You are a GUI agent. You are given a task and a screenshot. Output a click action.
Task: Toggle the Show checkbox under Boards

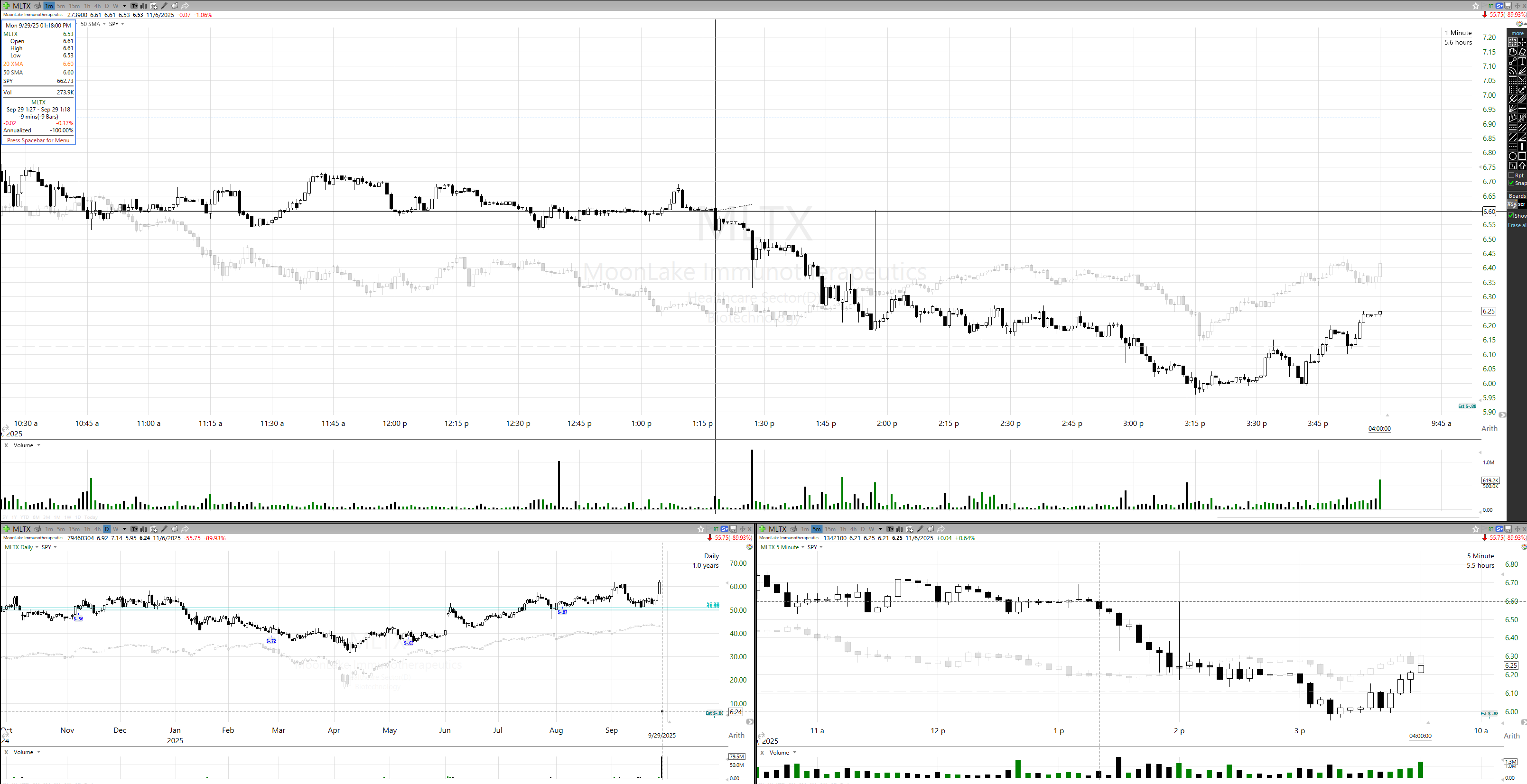point(1511,216)
